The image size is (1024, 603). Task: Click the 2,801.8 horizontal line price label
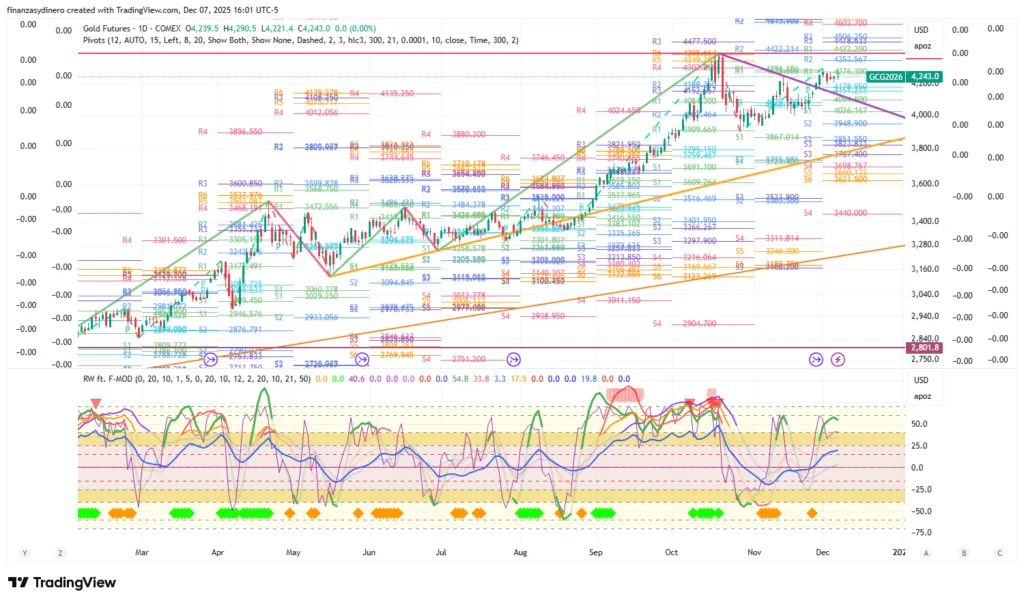(x=921, y=348)
